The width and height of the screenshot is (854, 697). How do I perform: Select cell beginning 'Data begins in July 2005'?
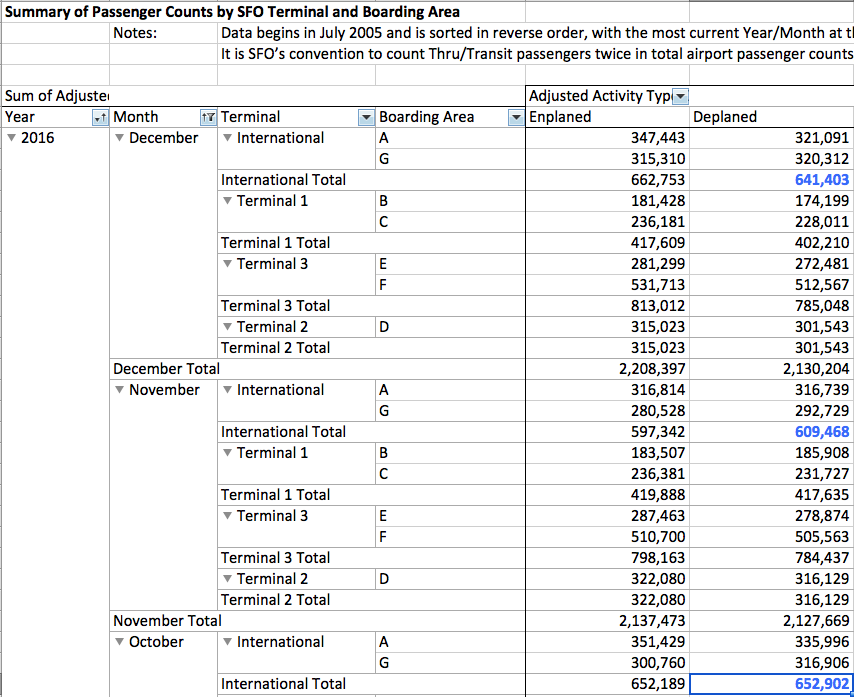pyautogui.click(x=537, y=33)
